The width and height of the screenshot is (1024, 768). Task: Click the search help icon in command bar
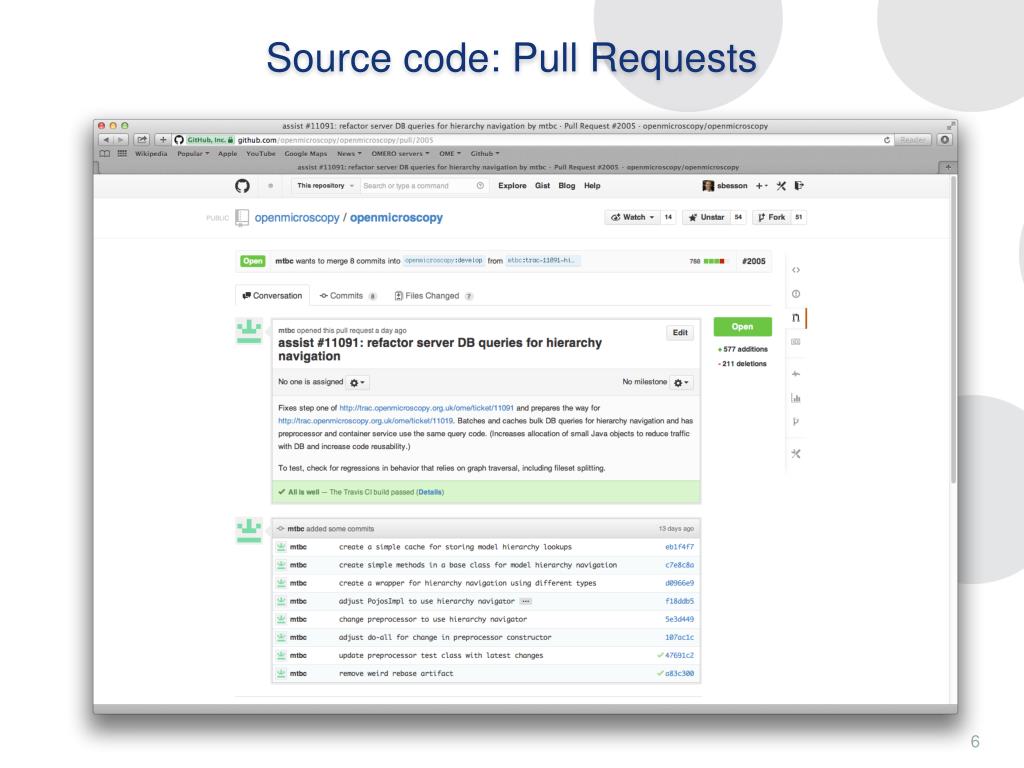point(480,186)
